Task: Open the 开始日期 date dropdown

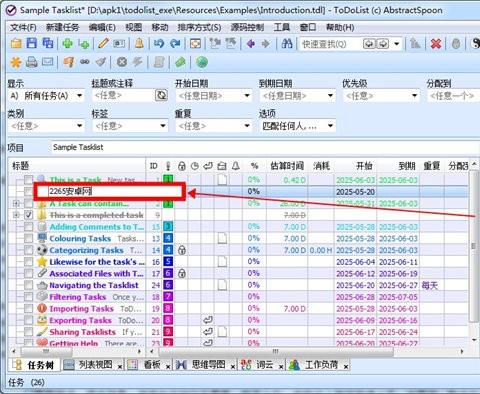Action: (x=247, y=96)
